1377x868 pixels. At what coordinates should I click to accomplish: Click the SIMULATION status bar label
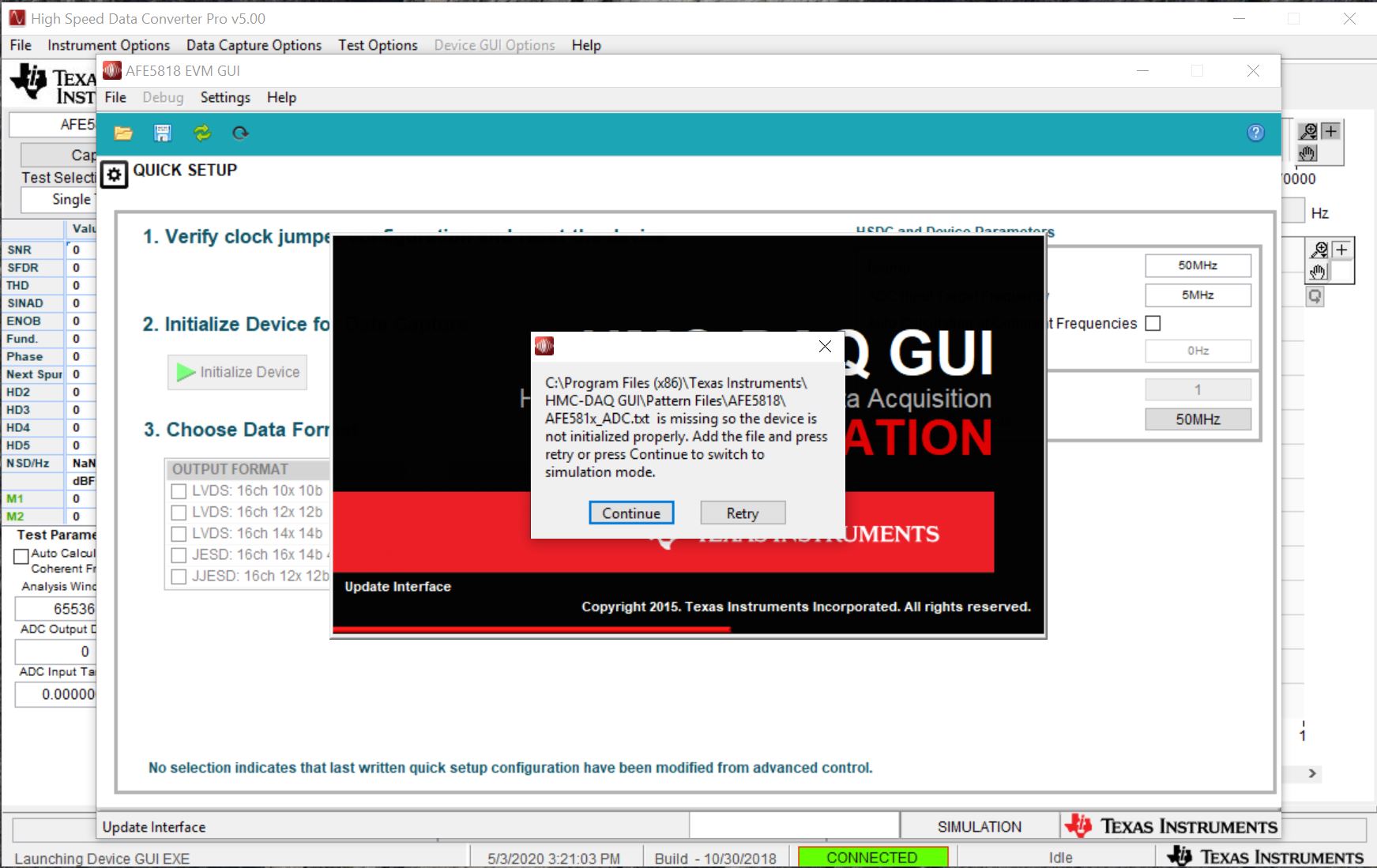[x=980, y=827]
